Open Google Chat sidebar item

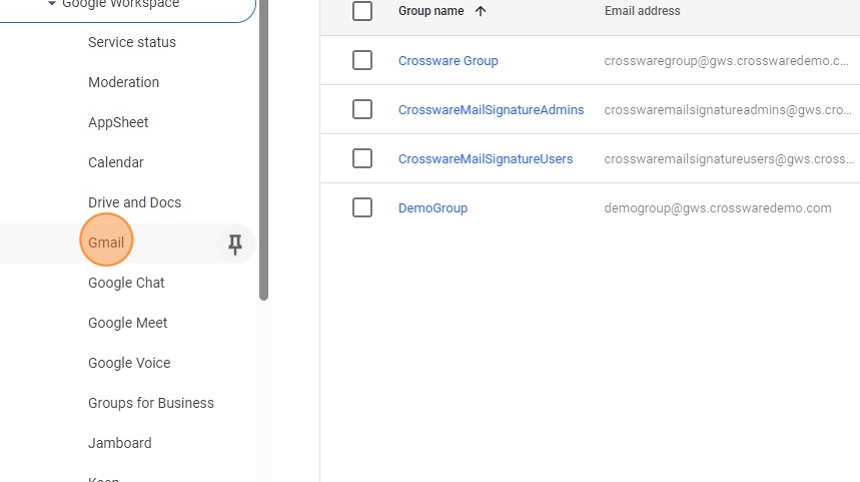point(126,283)
